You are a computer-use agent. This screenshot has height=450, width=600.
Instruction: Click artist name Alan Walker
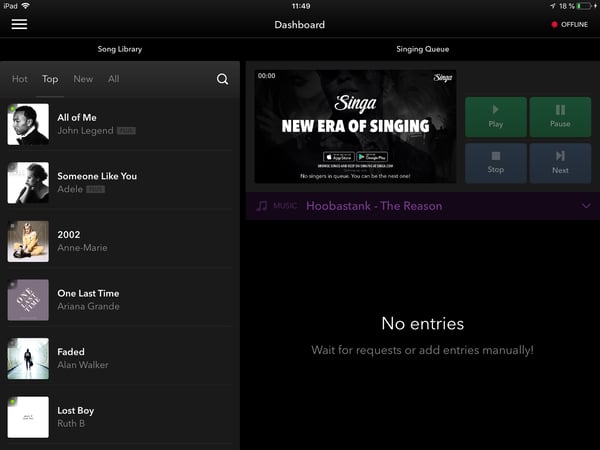[x=83, y=365]
